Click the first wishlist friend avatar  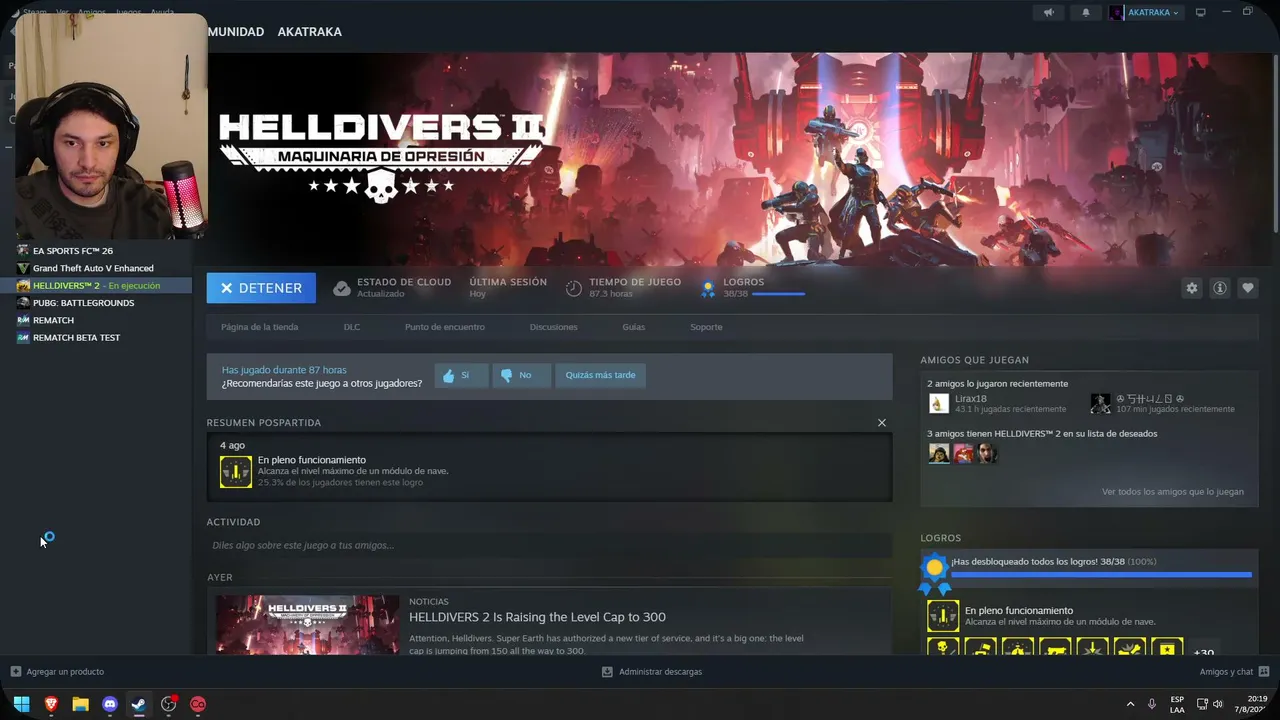[x=939, y=454]
